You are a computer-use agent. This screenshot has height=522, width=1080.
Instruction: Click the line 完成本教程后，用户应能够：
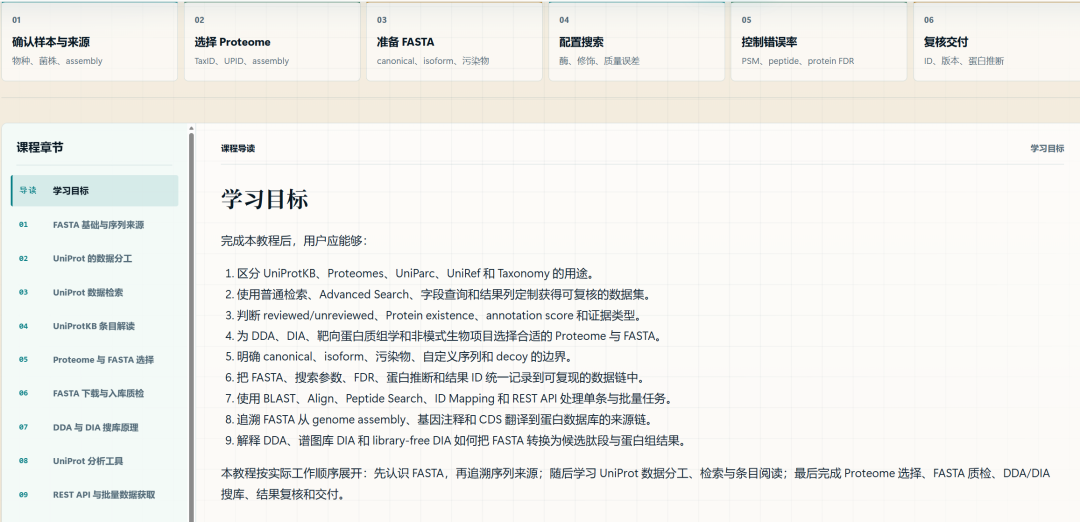click(295, 241)
